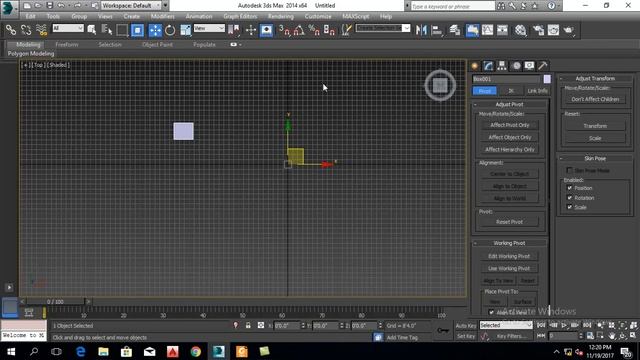Uncheck the Rotation checkbox under Enabled
The image size is (640, 360).
pos(569,198)
